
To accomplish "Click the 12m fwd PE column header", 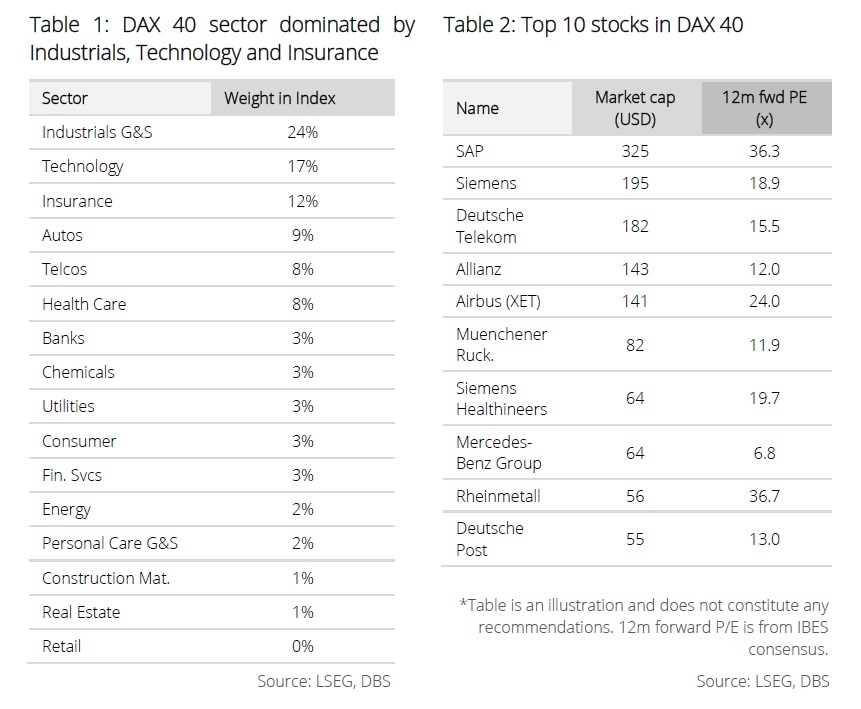I will pos(765,108).
